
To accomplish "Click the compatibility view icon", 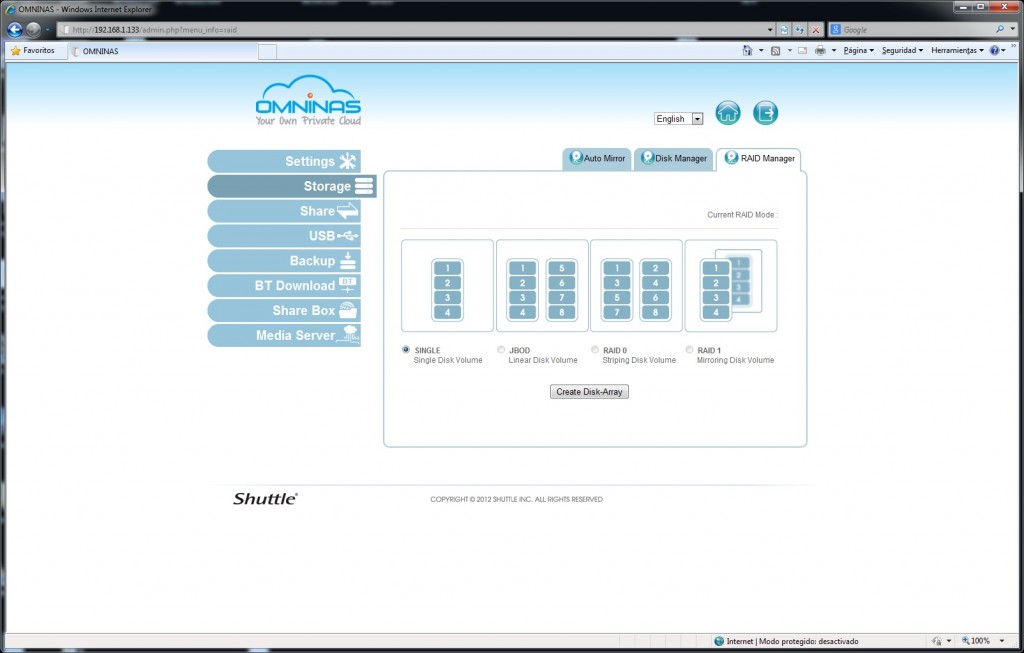I will (x=784, y=30).
